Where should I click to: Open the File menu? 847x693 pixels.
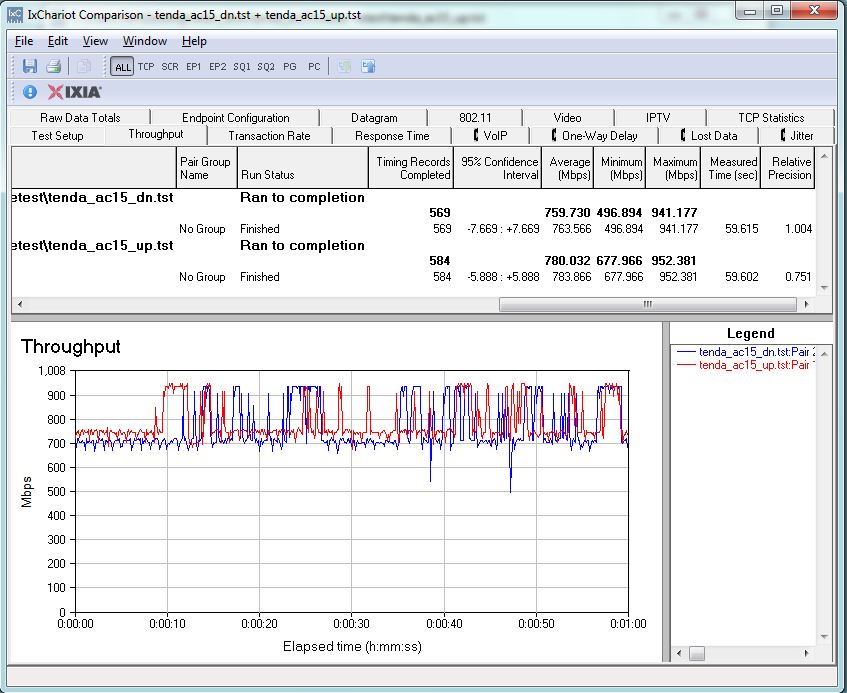(x=24, y=41)
